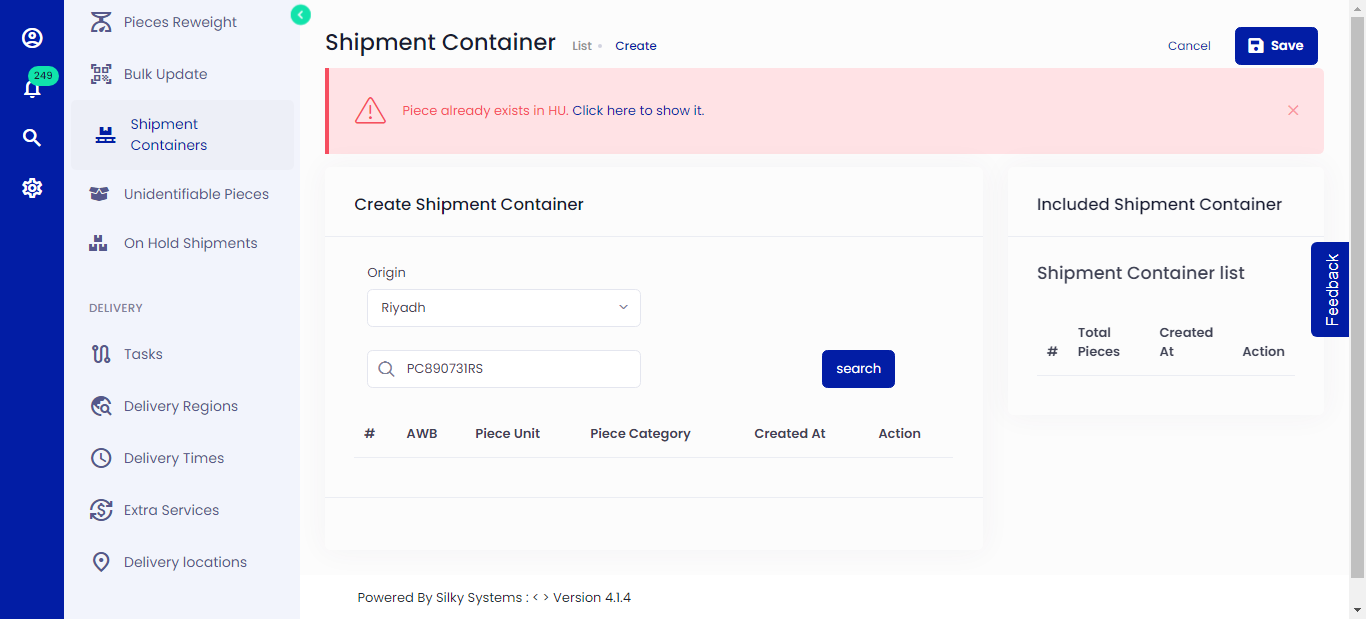Select the Bulk Update icon
The image size is (1366, 619).
[101, 73]
